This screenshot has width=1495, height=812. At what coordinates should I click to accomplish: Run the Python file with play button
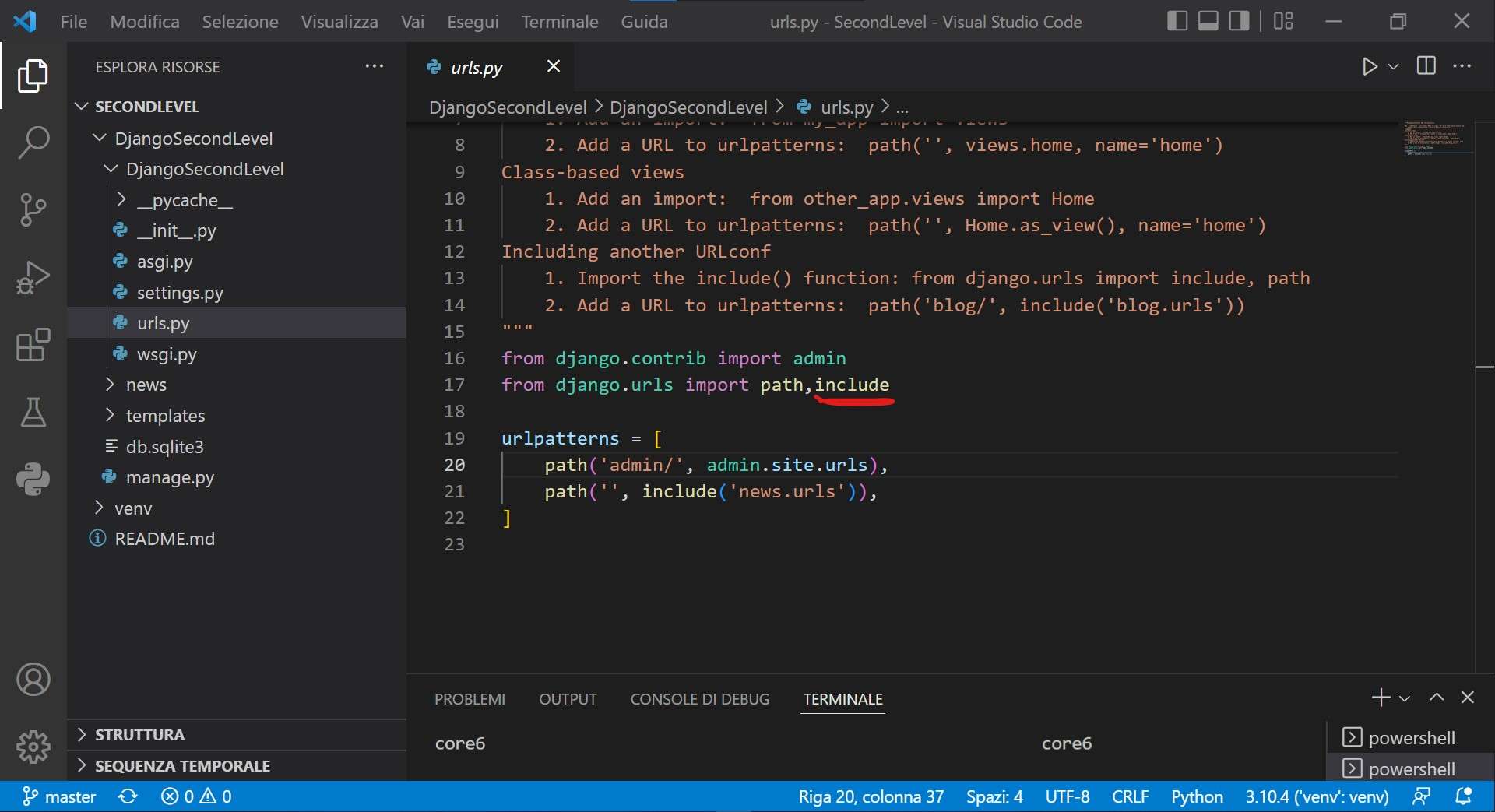[1370, 67]
